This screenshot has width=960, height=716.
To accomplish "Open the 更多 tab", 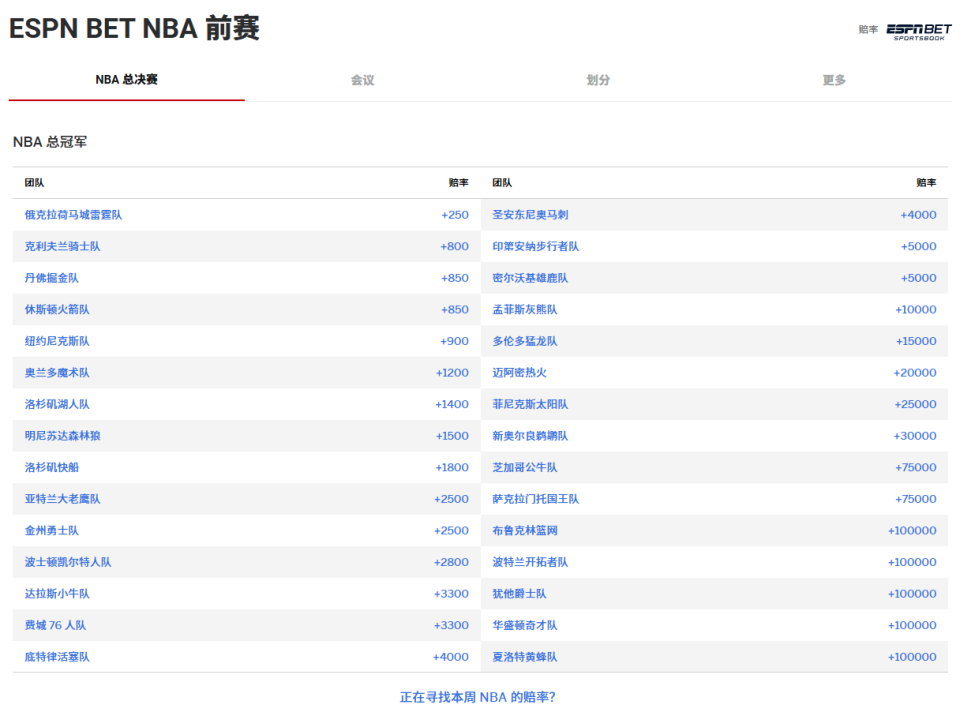I will tap(834, 80).
